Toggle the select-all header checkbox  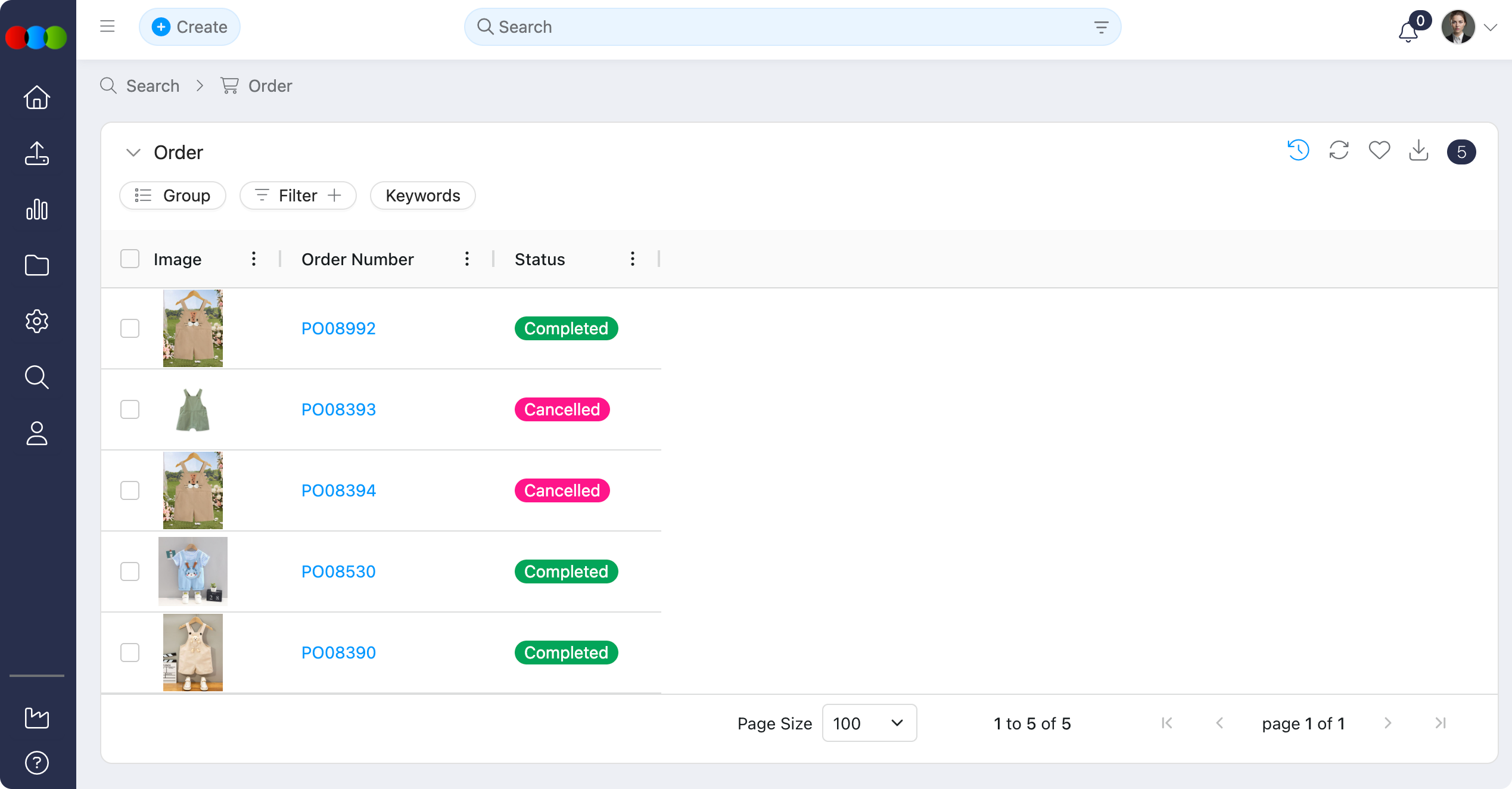tap(130, 259)
